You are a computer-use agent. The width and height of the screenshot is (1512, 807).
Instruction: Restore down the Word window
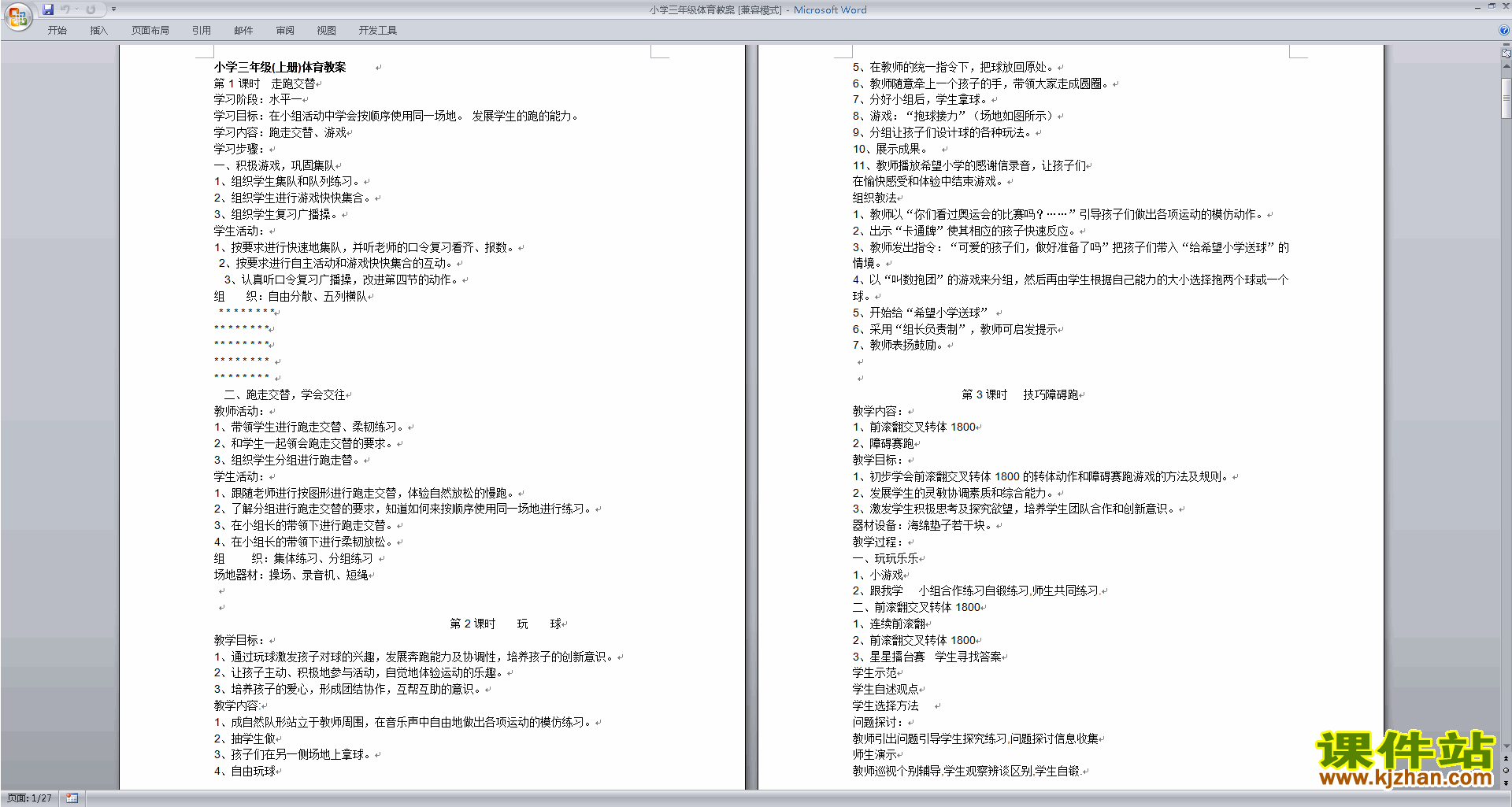click(x=1492, y=6)
